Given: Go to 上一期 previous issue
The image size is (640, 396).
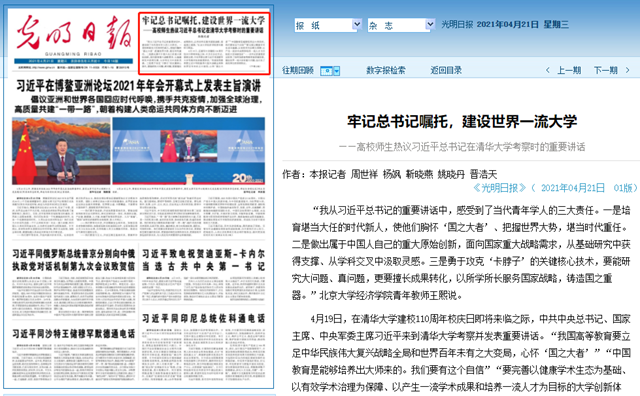Looking at the screenshot, I should (x=569, y=70).
